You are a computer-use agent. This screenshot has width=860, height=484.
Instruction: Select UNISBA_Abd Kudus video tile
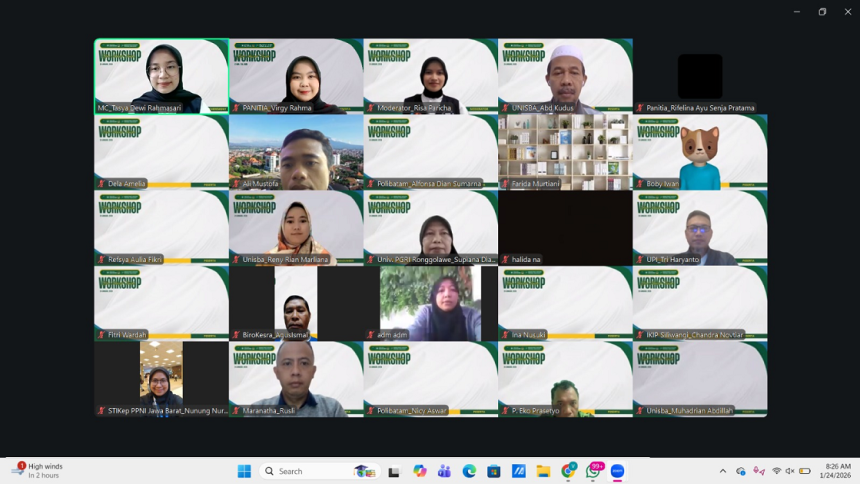click(x=565, y=76)
